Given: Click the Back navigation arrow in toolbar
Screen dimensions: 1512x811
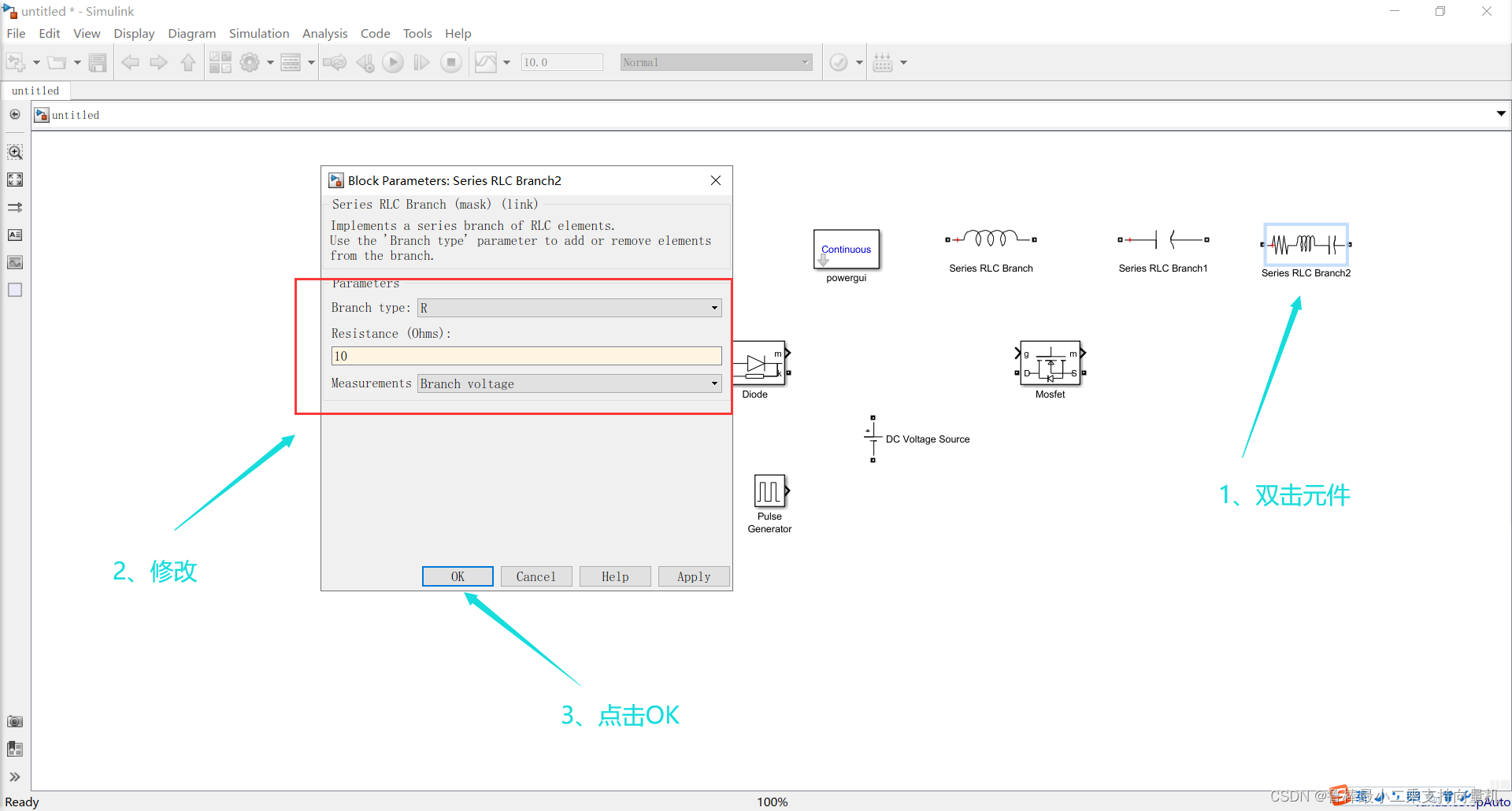Looking at the screenshot, I should coord(131,62).
